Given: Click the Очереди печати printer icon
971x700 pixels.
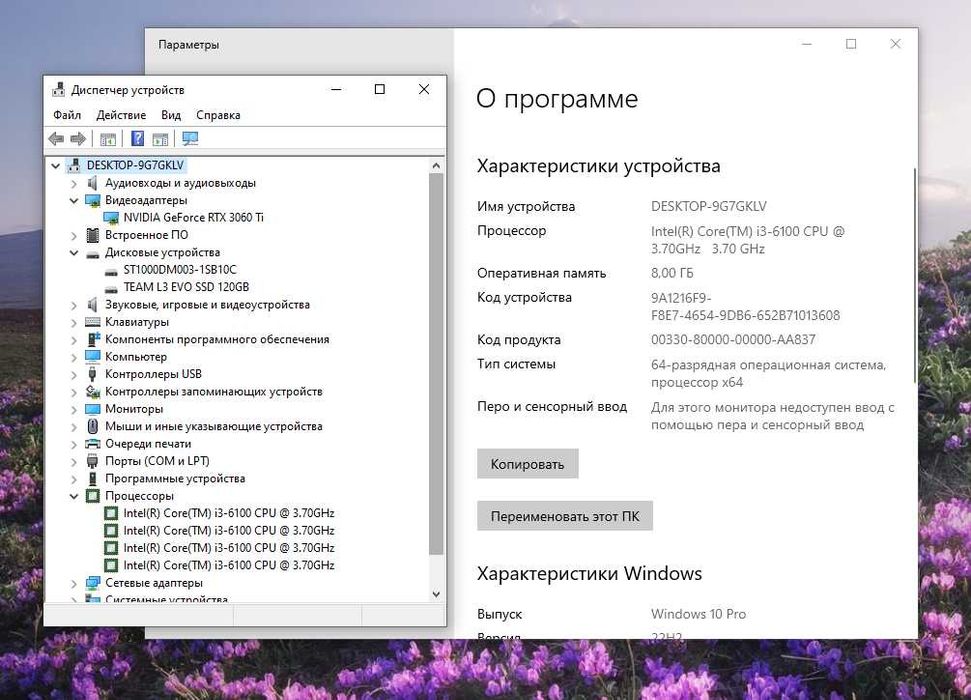Looking at the screenshot, I should [x=92, y=444].
